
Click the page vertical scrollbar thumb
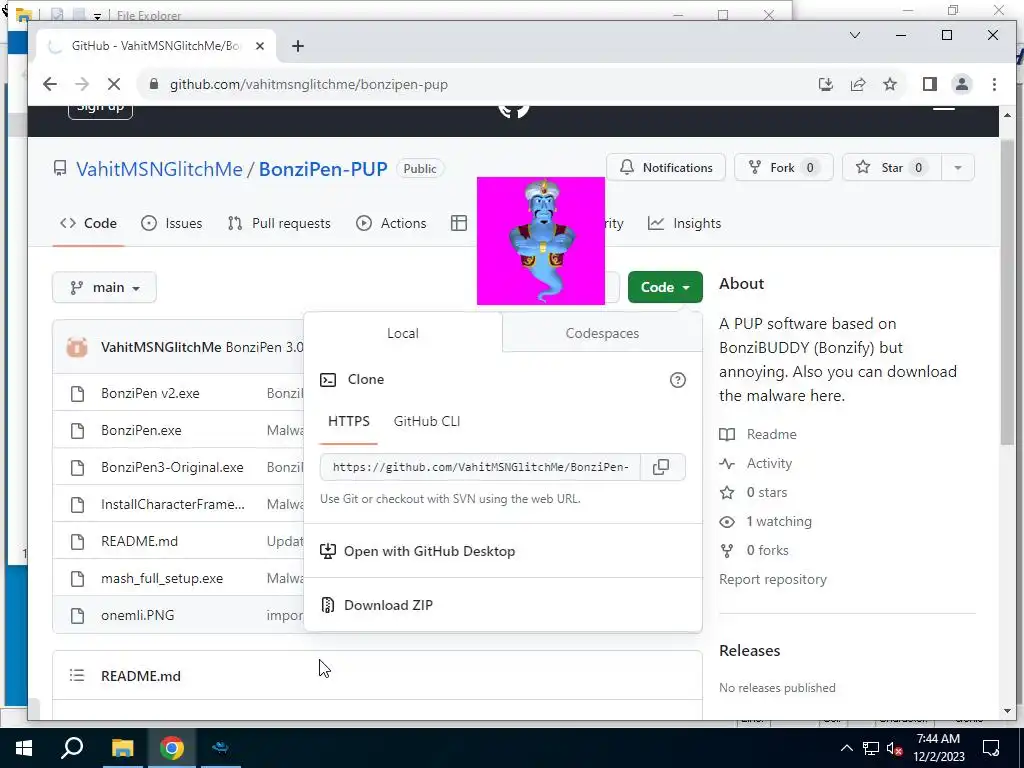pyautogui.click(x=1006, y=291)
